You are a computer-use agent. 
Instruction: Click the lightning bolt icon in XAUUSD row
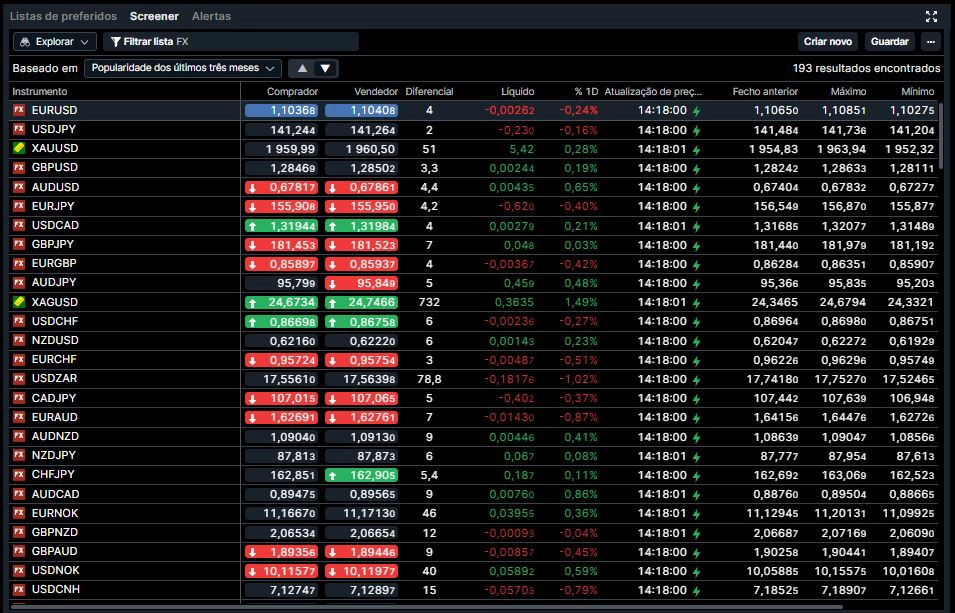click(697, 149)
